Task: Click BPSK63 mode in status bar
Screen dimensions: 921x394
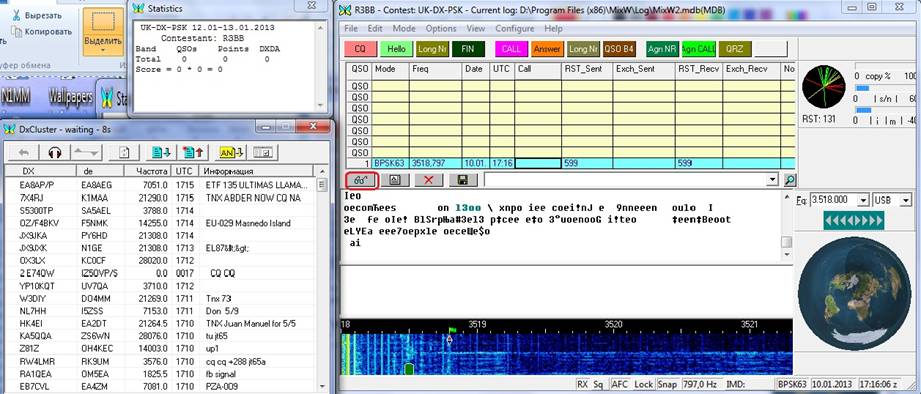Action: pos(792,384)
